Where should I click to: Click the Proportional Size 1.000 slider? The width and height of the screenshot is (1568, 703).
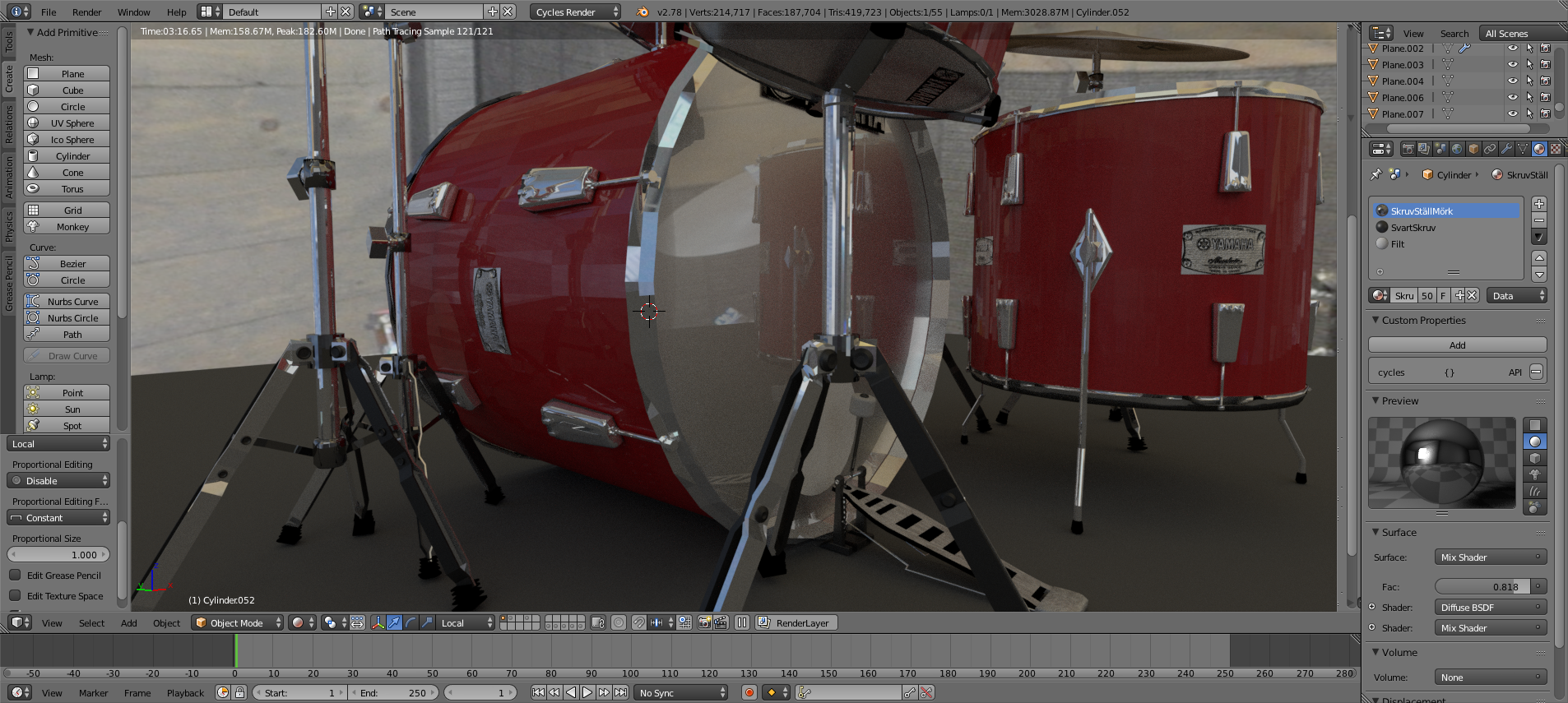pos(58,554)
